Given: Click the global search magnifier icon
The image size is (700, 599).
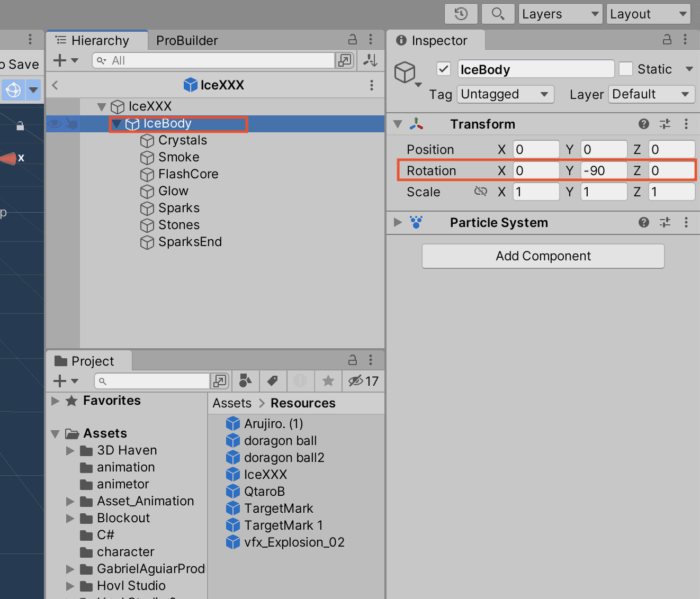Looking at the screenshot, I should click(497, 14).
